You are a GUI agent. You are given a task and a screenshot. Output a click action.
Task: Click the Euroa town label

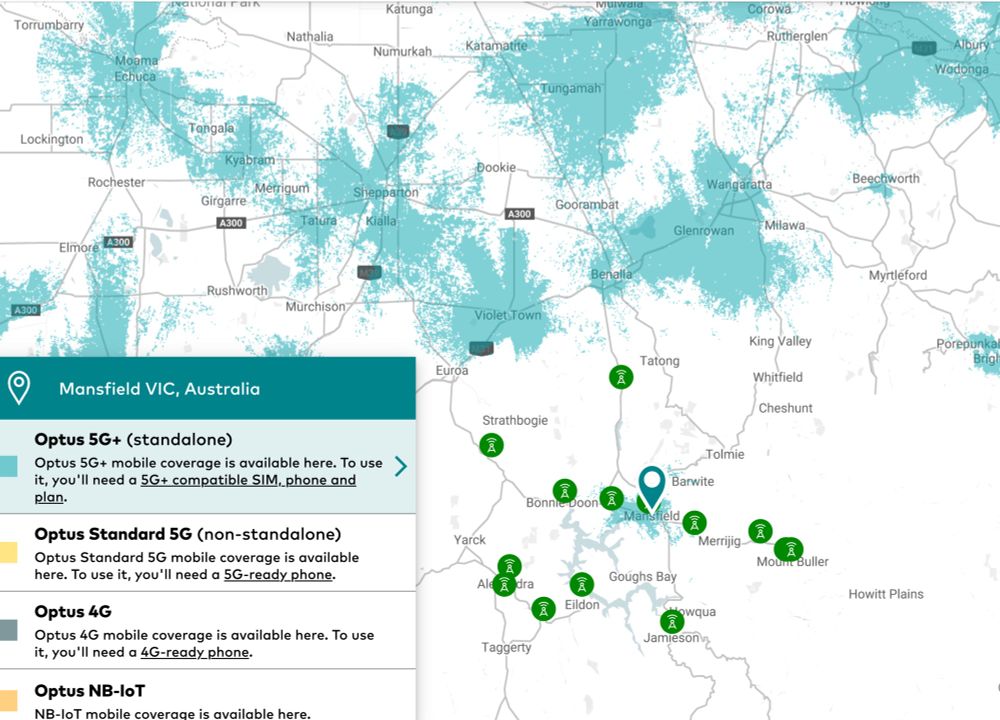pyautogui.click(x=452, y=371)
